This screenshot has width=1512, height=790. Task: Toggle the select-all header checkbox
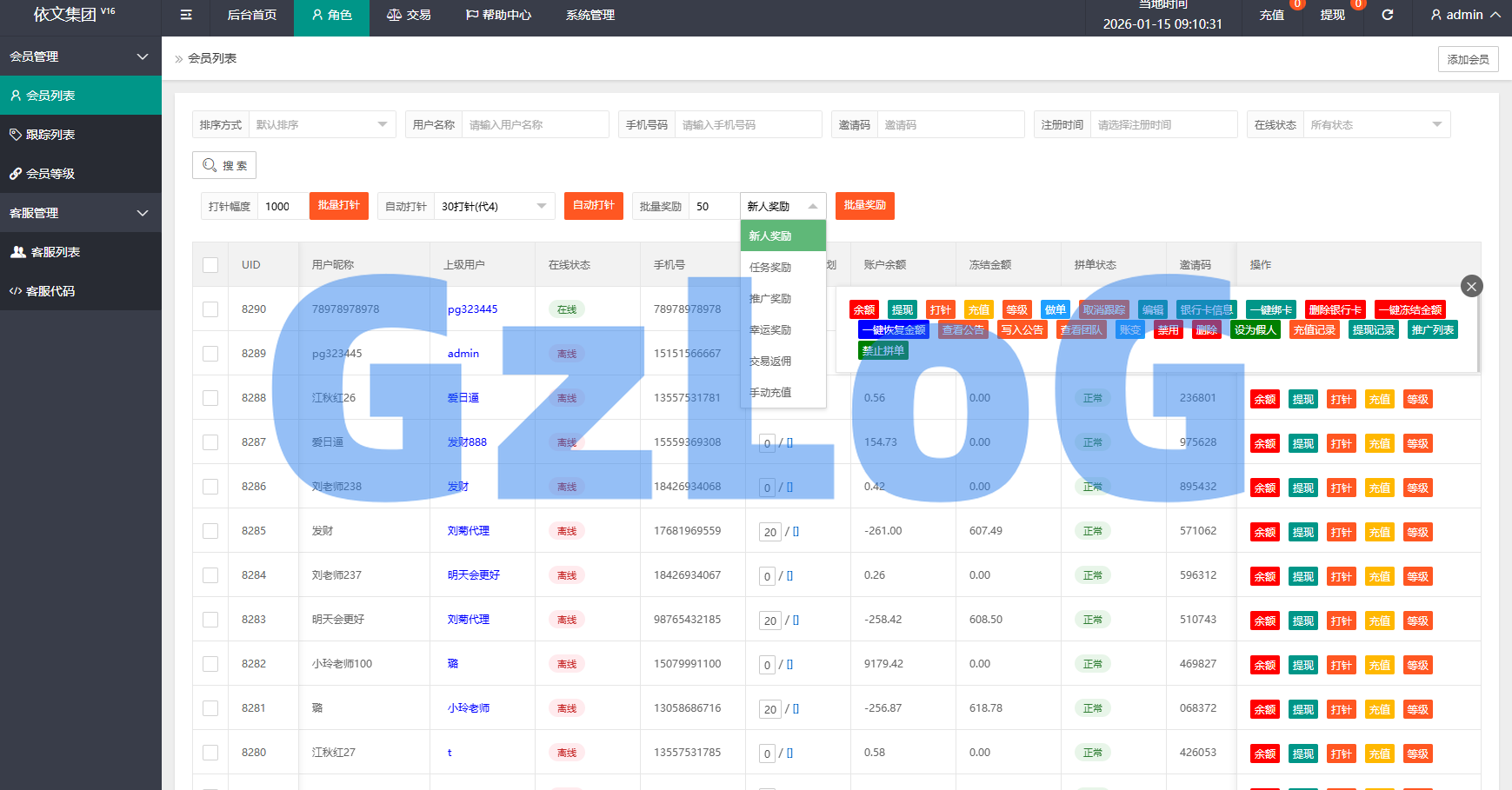pos(210,265)
